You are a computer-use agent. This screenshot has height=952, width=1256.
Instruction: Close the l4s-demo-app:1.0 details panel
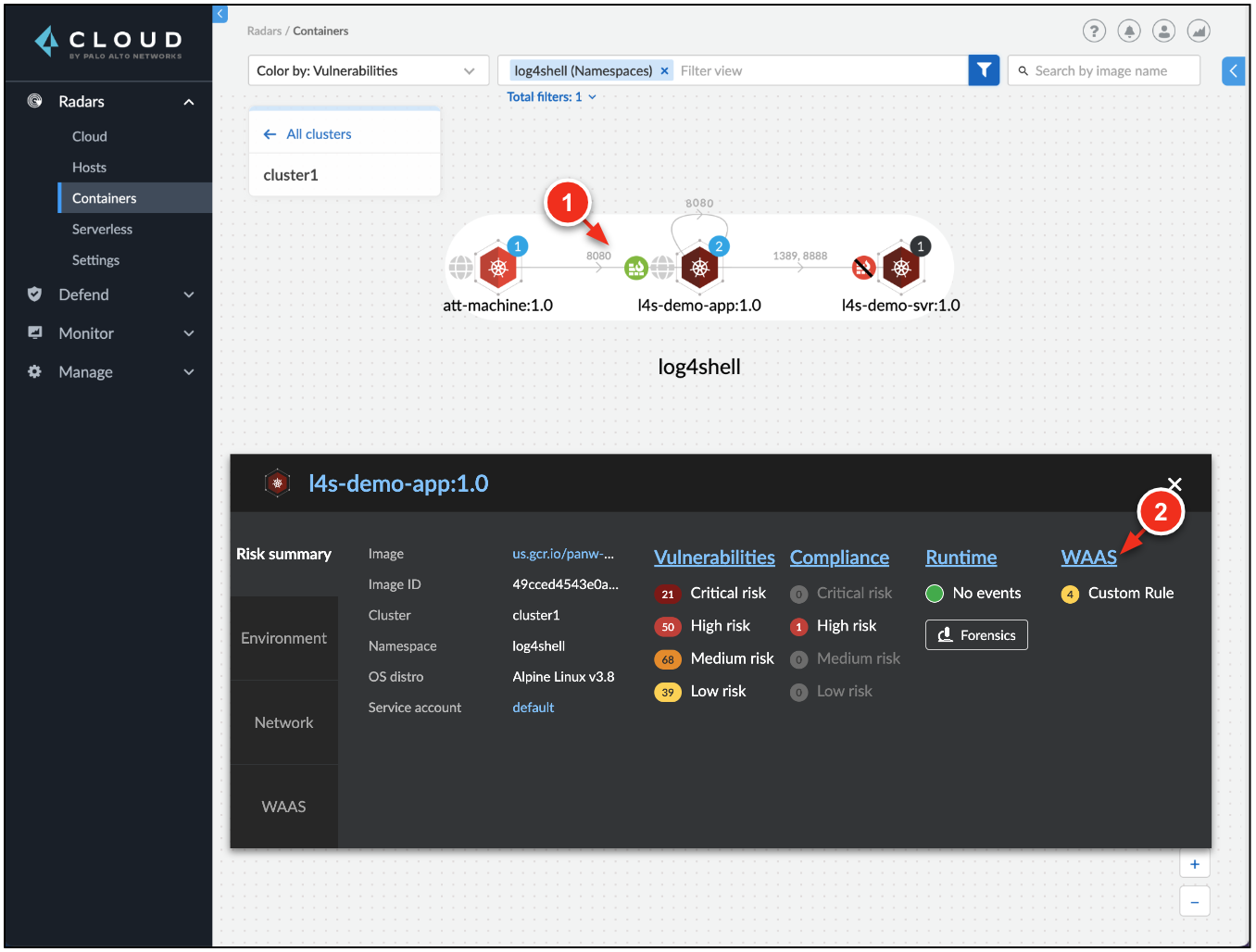pyautogui.click(x=1174, y=483)
